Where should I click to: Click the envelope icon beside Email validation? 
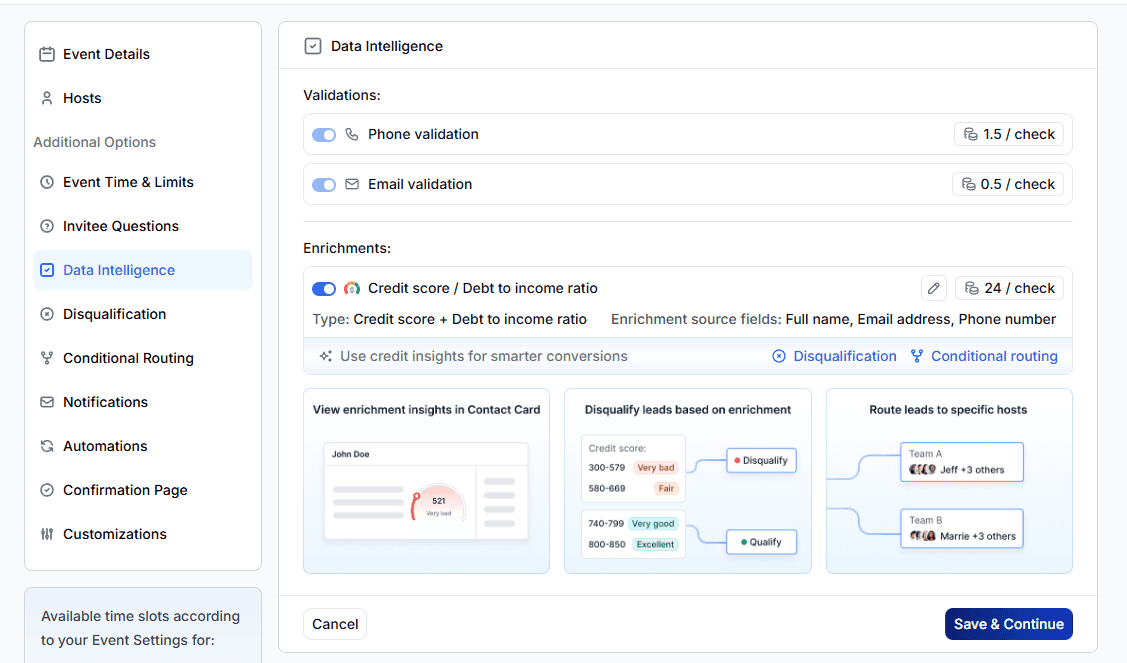pos(352,184)
